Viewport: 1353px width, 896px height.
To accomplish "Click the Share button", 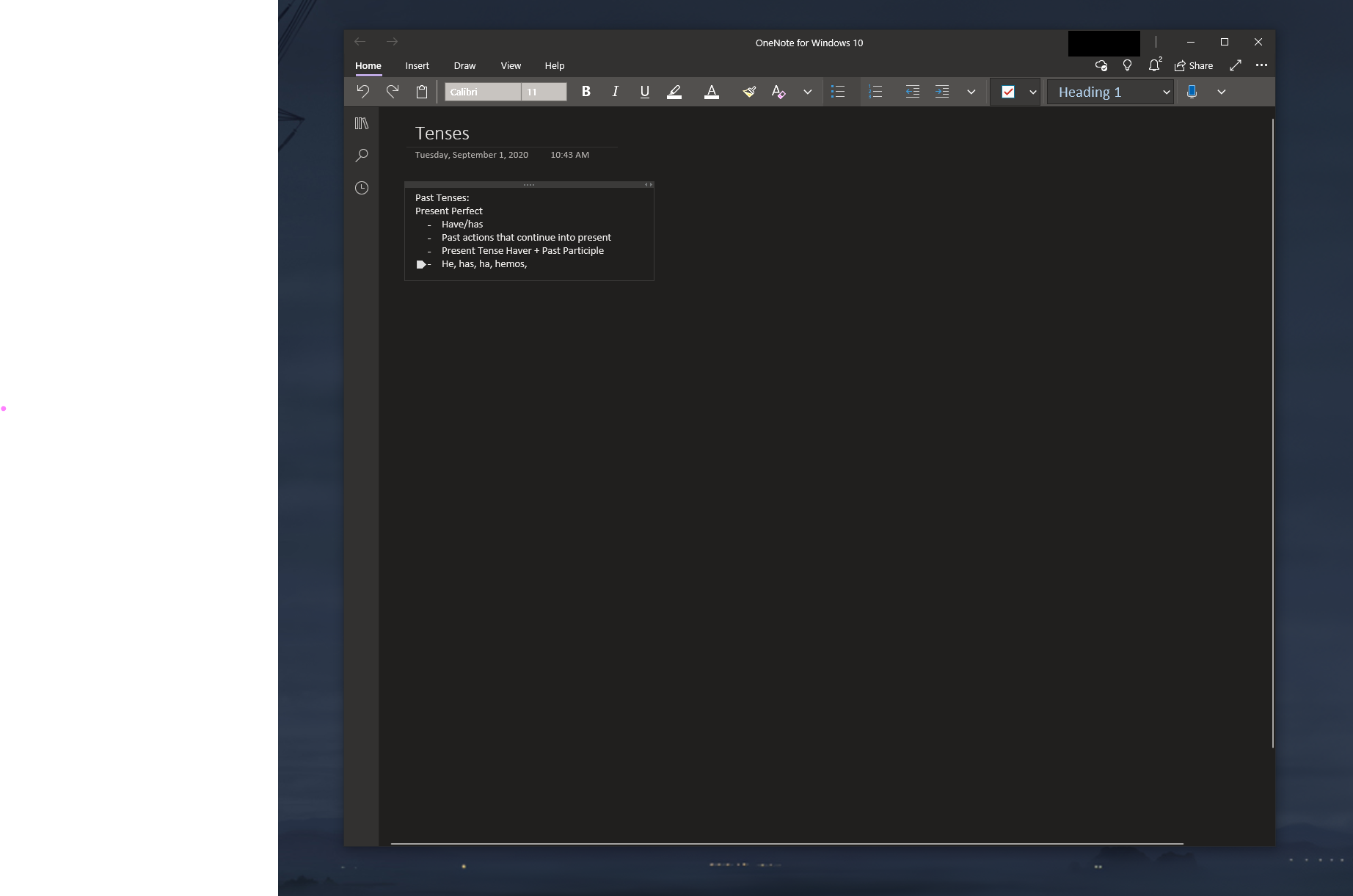I will click(x=1194, y=65).
